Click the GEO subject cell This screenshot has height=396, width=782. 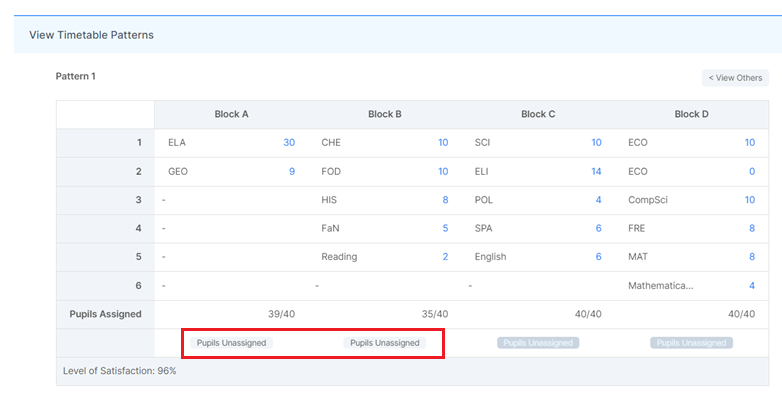click(x=178, y=172)
